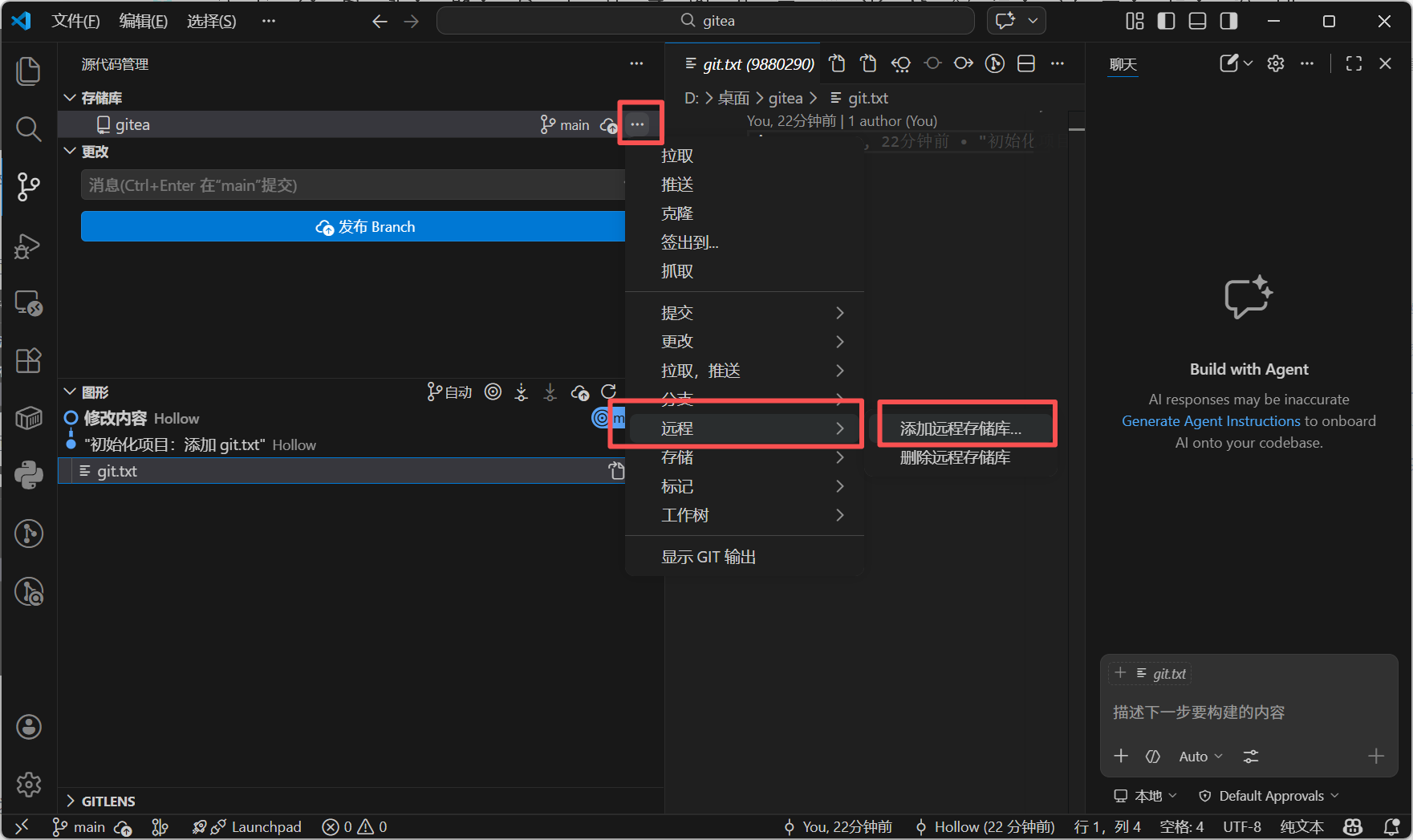Select 添加远程存储库... from submenu
Image resolution: width=1413 pixels, height=840 pixels.
click(x=960, y=428)
